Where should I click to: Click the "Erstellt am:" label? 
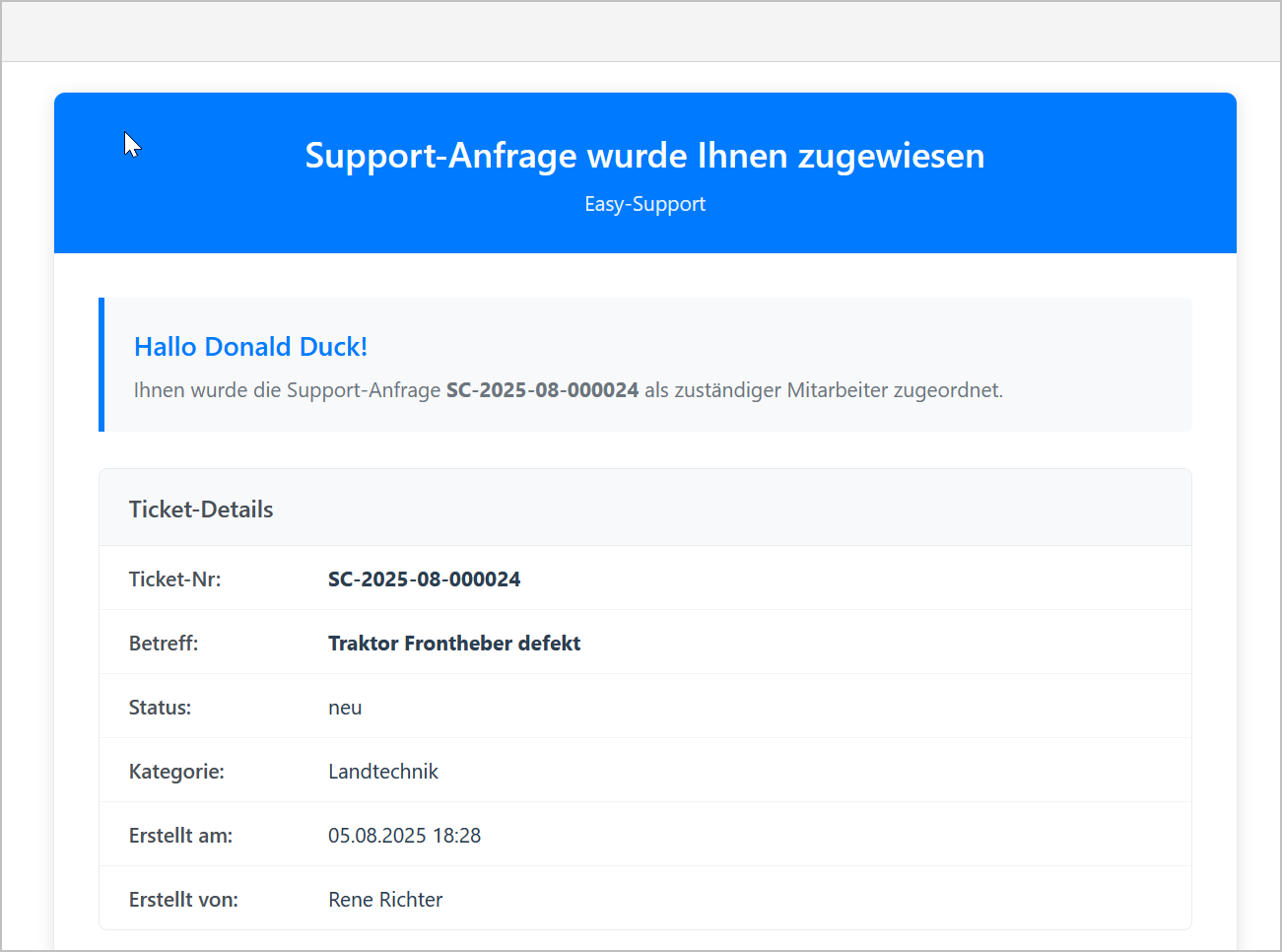[x=180, y=836]
